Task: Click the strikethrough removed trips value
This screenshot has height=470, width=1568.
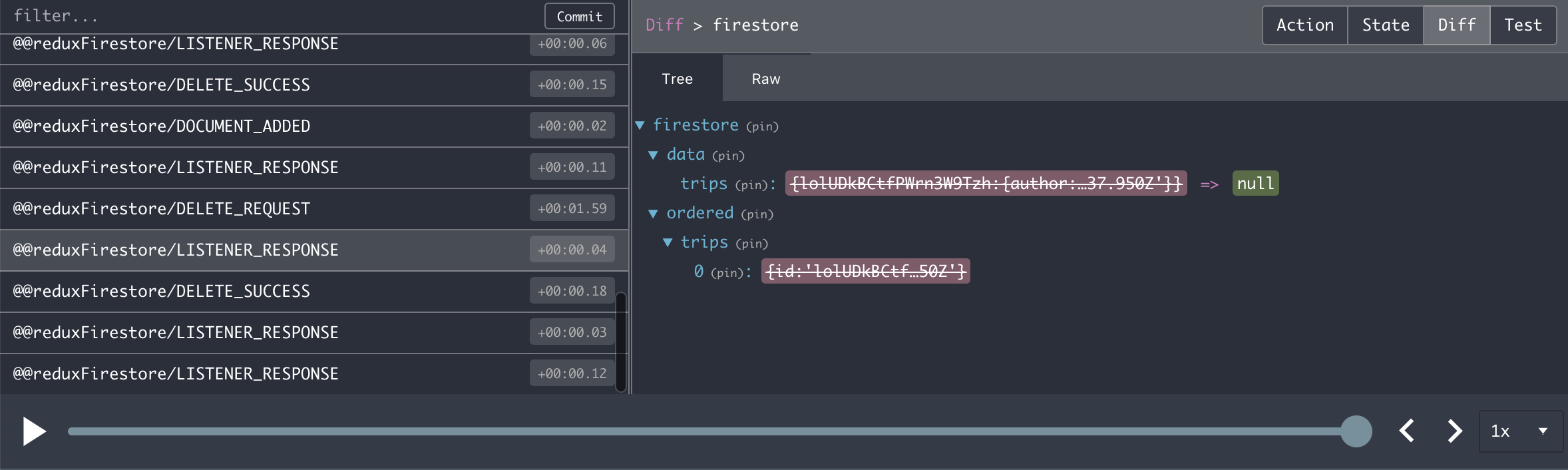Action: 986,184
